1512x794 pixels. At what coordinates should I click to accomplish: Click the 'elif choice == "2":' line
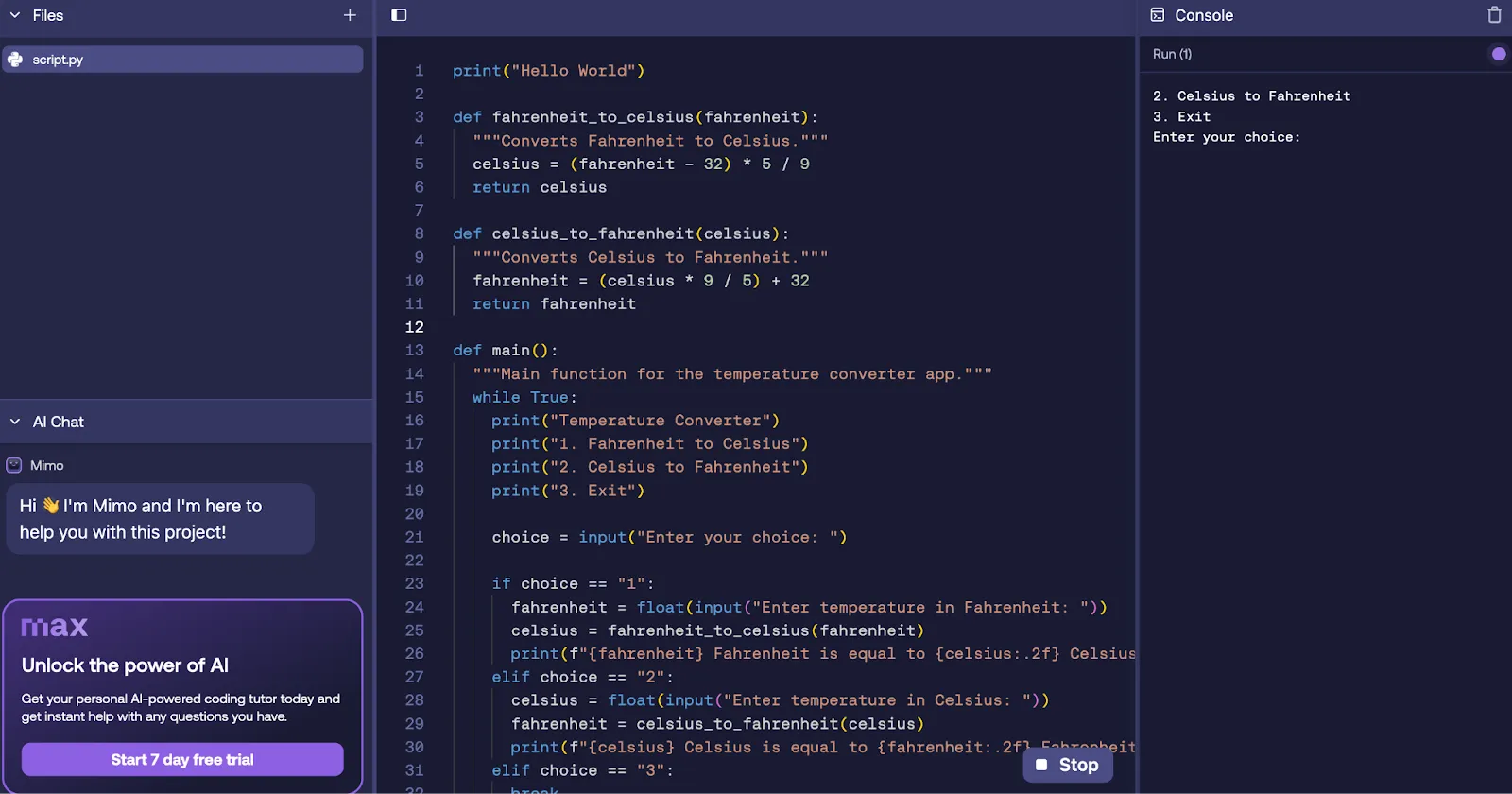[x=582, y=678]
